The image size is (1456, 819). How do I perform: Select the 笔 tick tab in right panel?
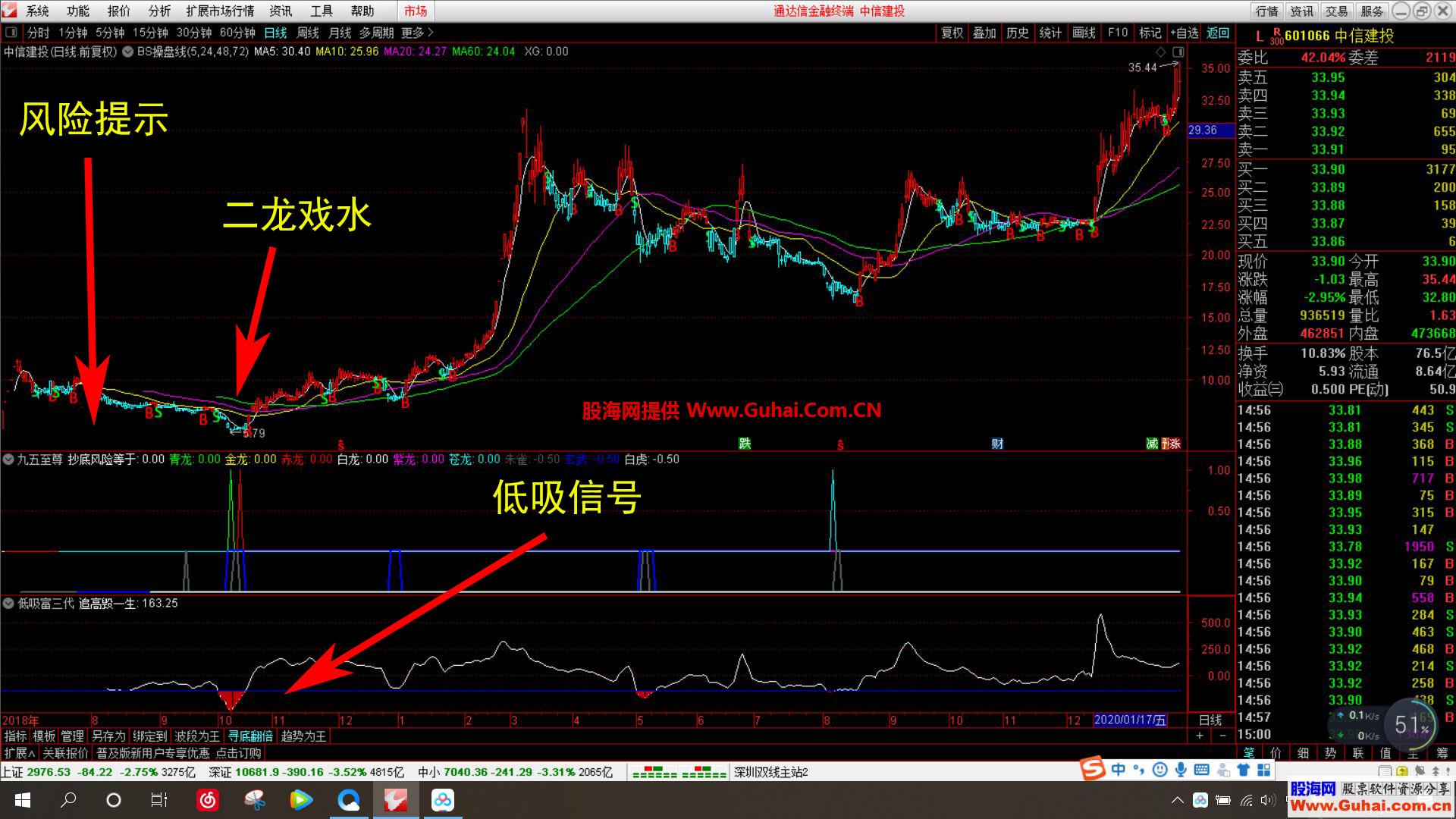1249,752
